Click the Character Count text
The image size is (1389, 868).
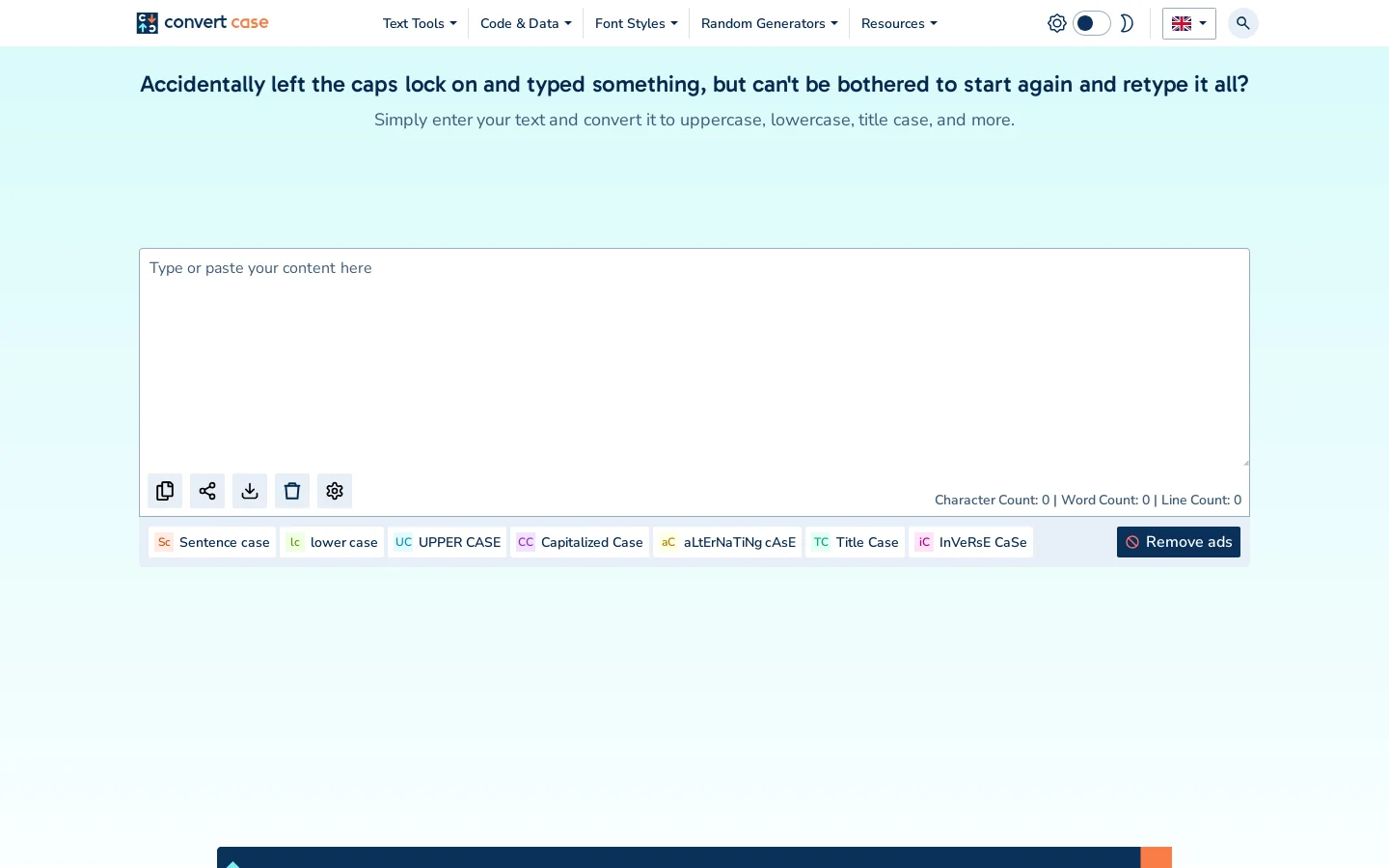point(992,500)
